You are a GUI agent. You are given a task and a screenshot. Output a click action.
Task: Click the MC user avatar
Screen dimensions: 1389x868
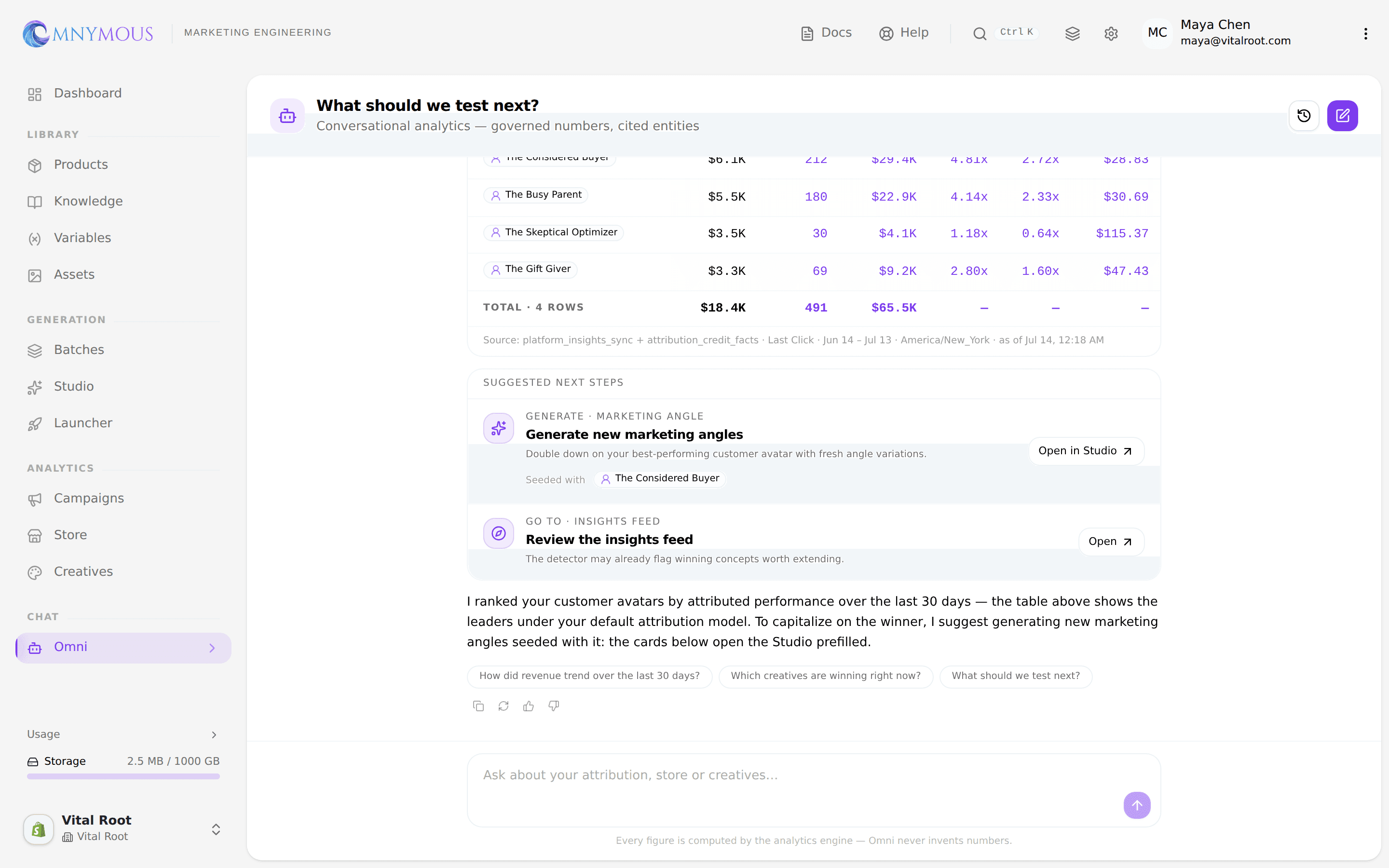point(1157,33)
